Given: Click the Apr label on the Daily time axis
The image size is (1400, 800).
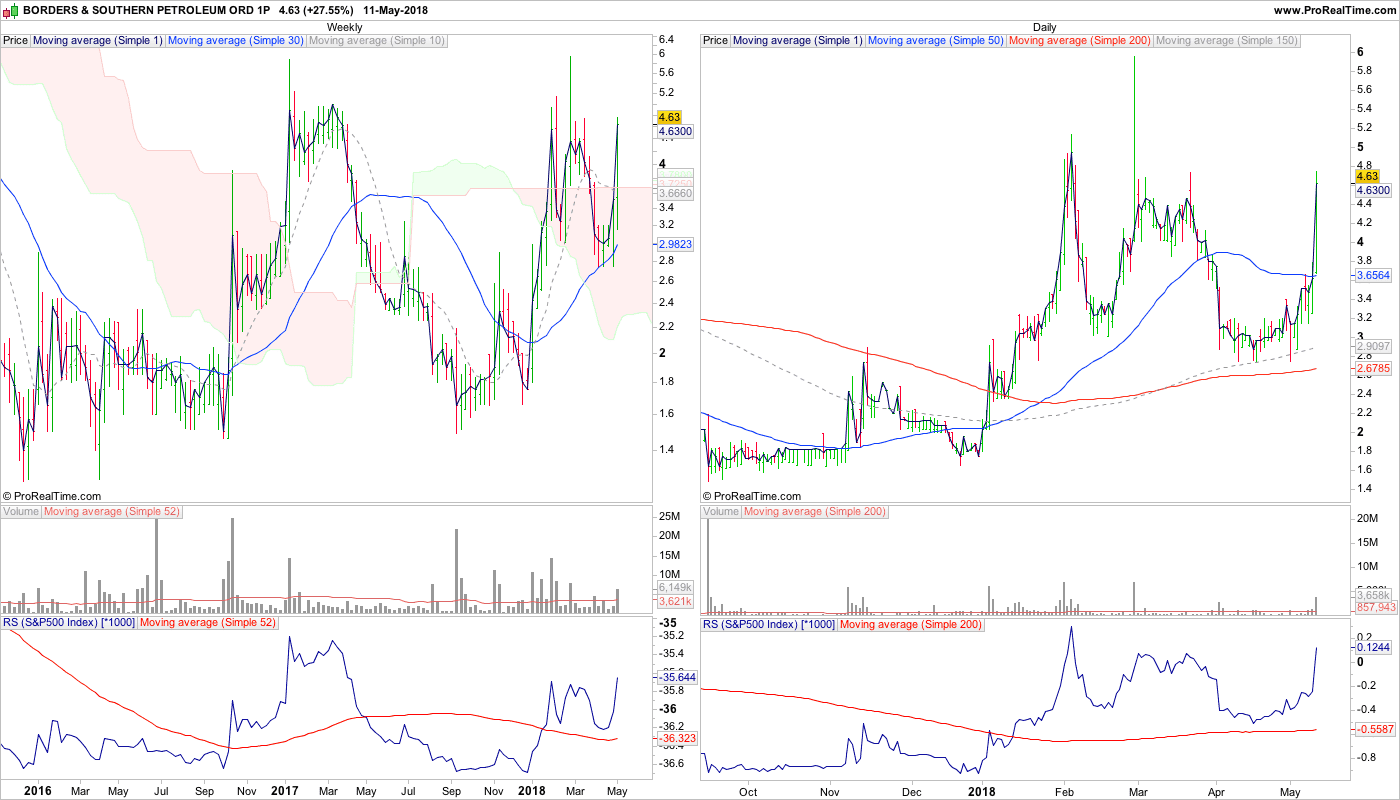Looking at the screenshot, I should (x=1216, y=790).
